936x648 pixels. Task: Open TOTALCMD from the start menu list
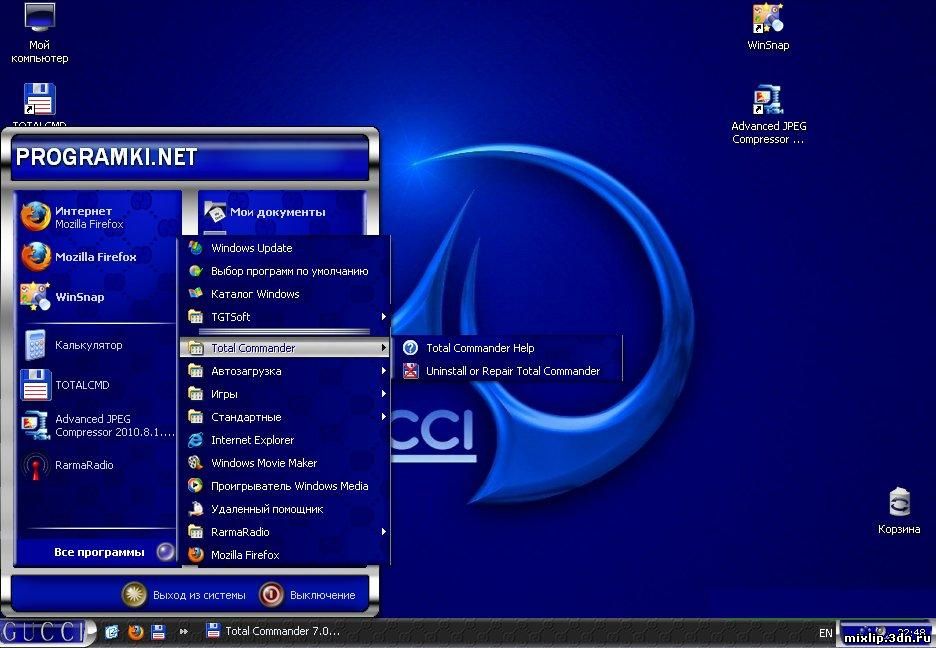[97, 385]
